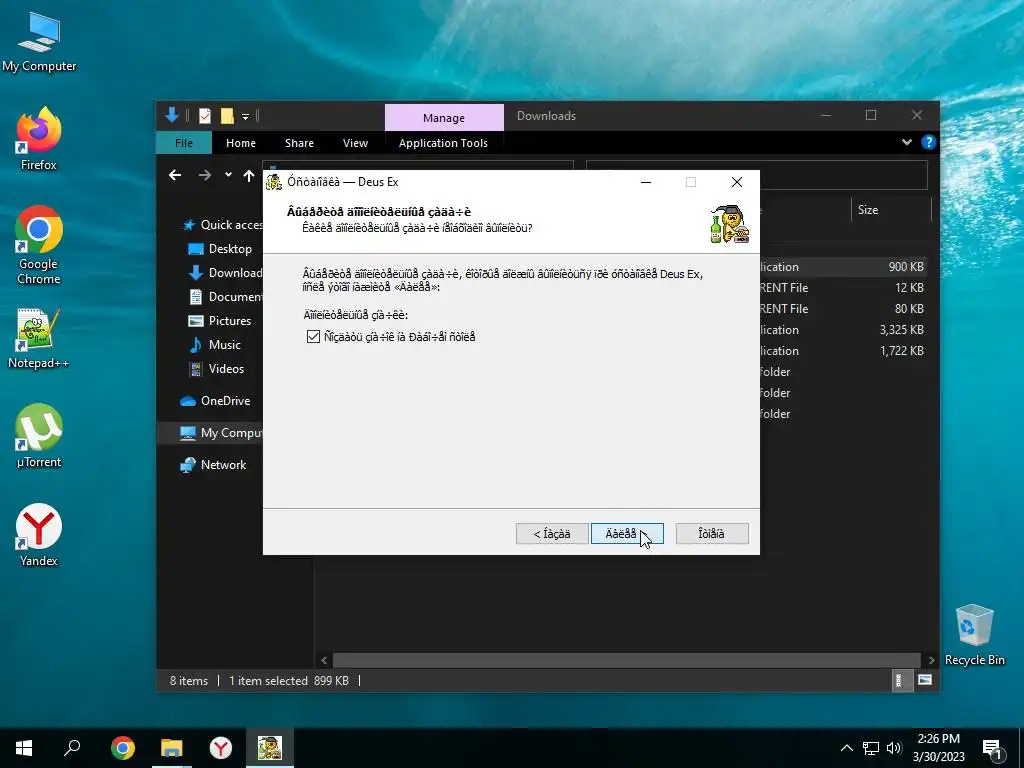Viewport: 1024px width, 768px height.
Task: Open My Computer desktop icon
Action: pos(39,42)
